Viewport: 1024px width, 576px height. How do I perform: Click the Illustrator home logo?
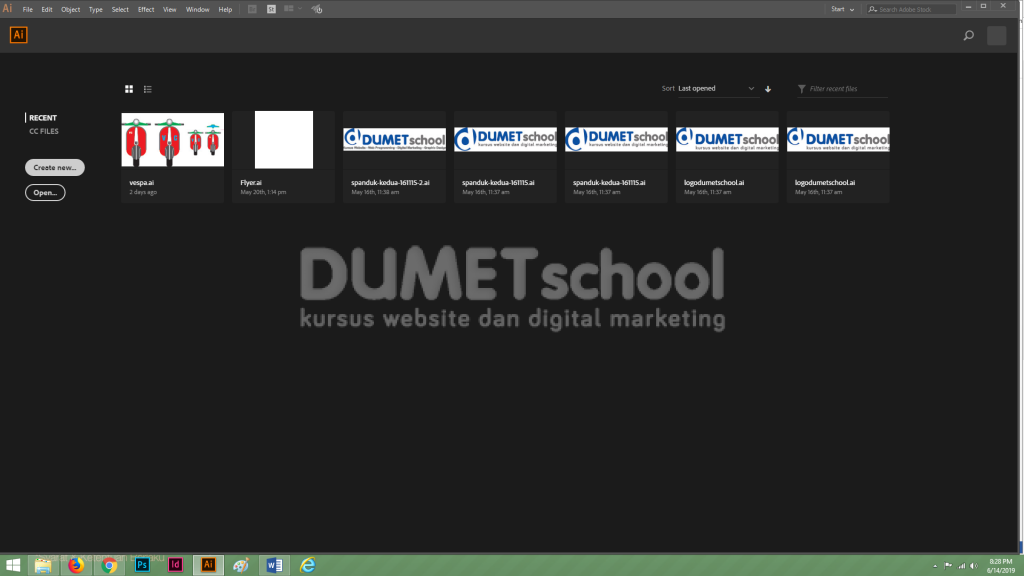18,35
